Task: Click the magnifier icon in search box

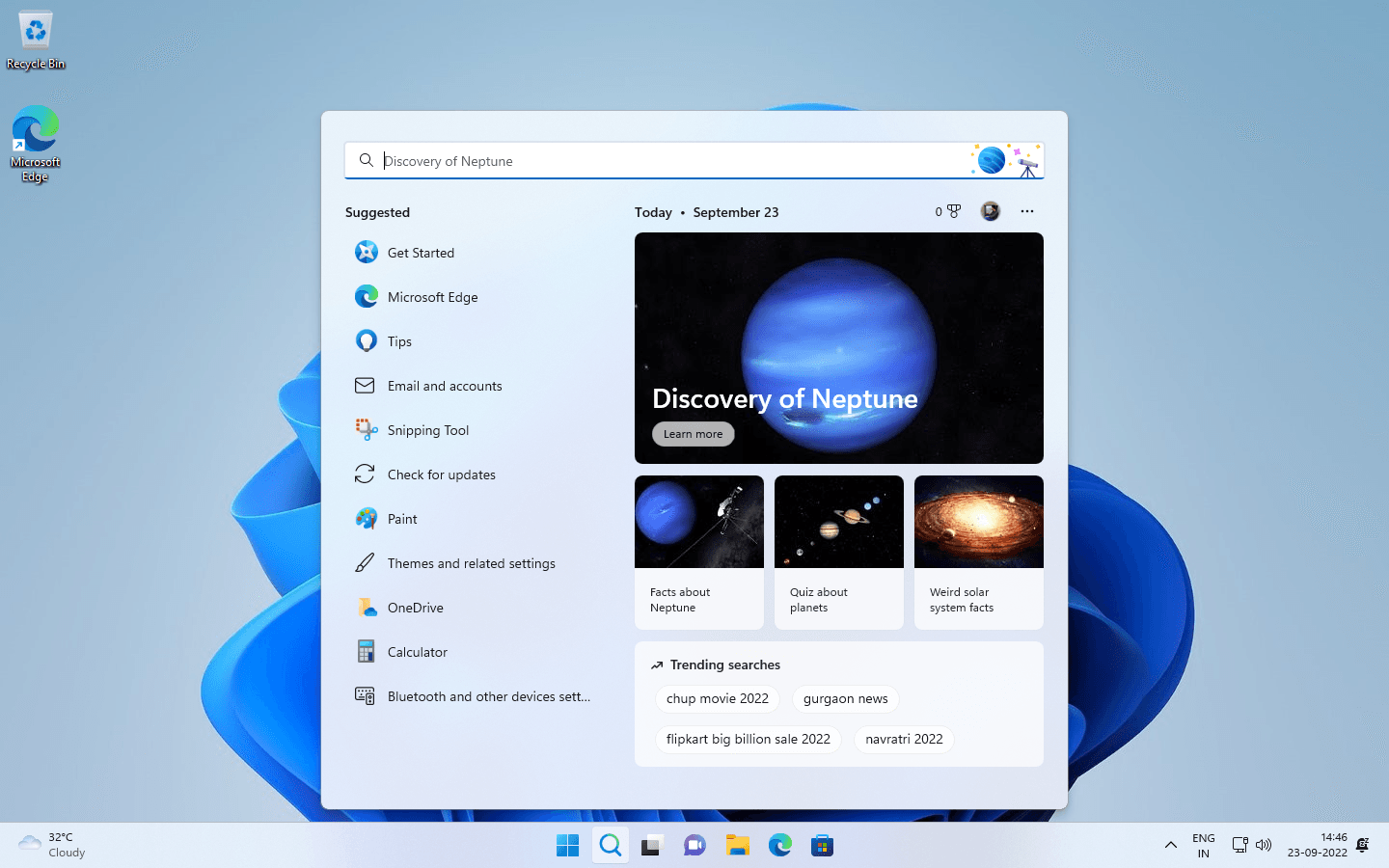Action: click(x=367, y=160)
